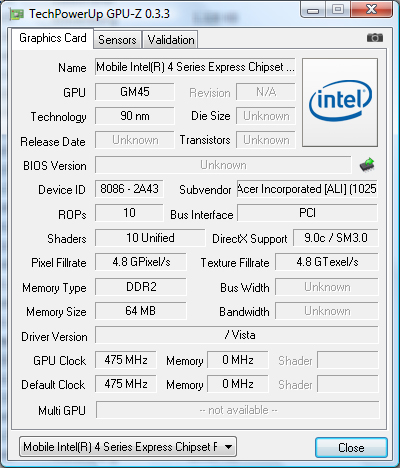400x468 pixels.
Task: Expand the graphics adapter dropdown arrow
Action: click(x=229, y=447)
